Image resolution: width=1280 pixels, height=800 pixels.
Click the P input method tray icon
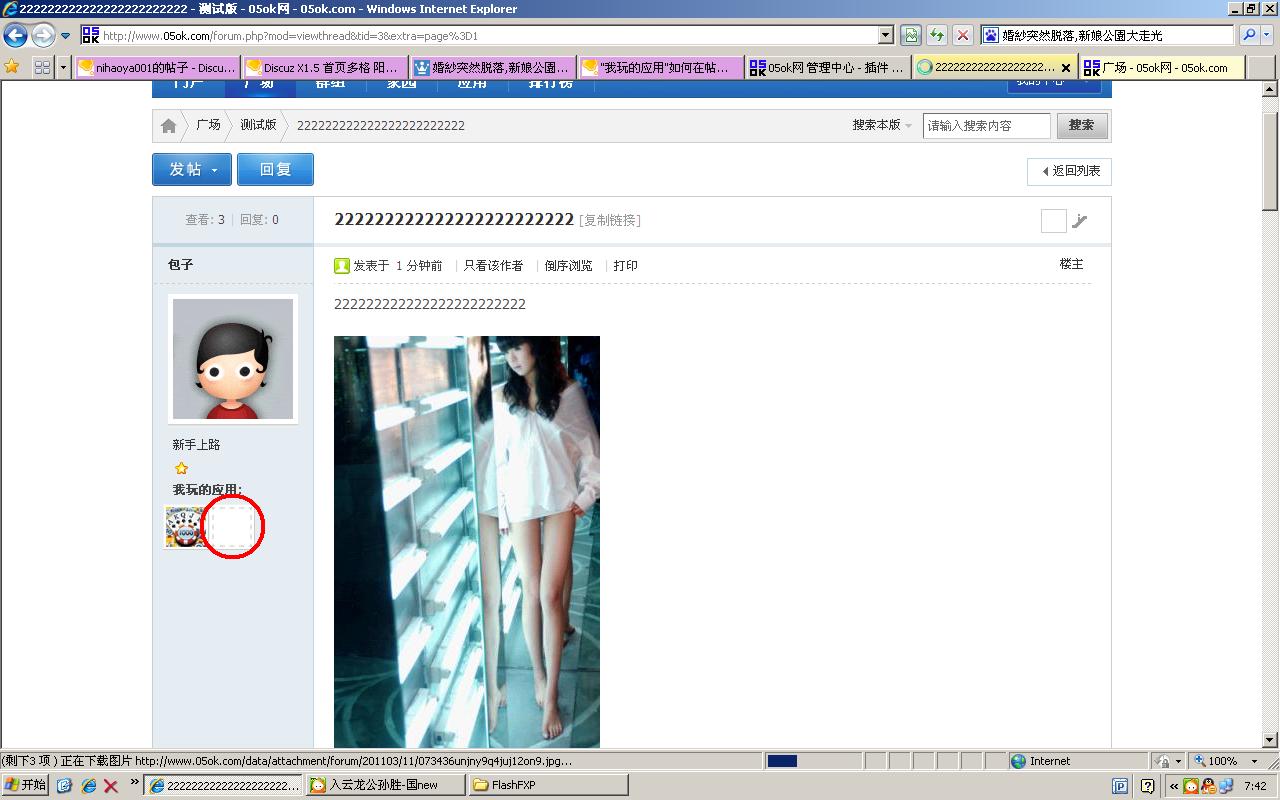1120,786
